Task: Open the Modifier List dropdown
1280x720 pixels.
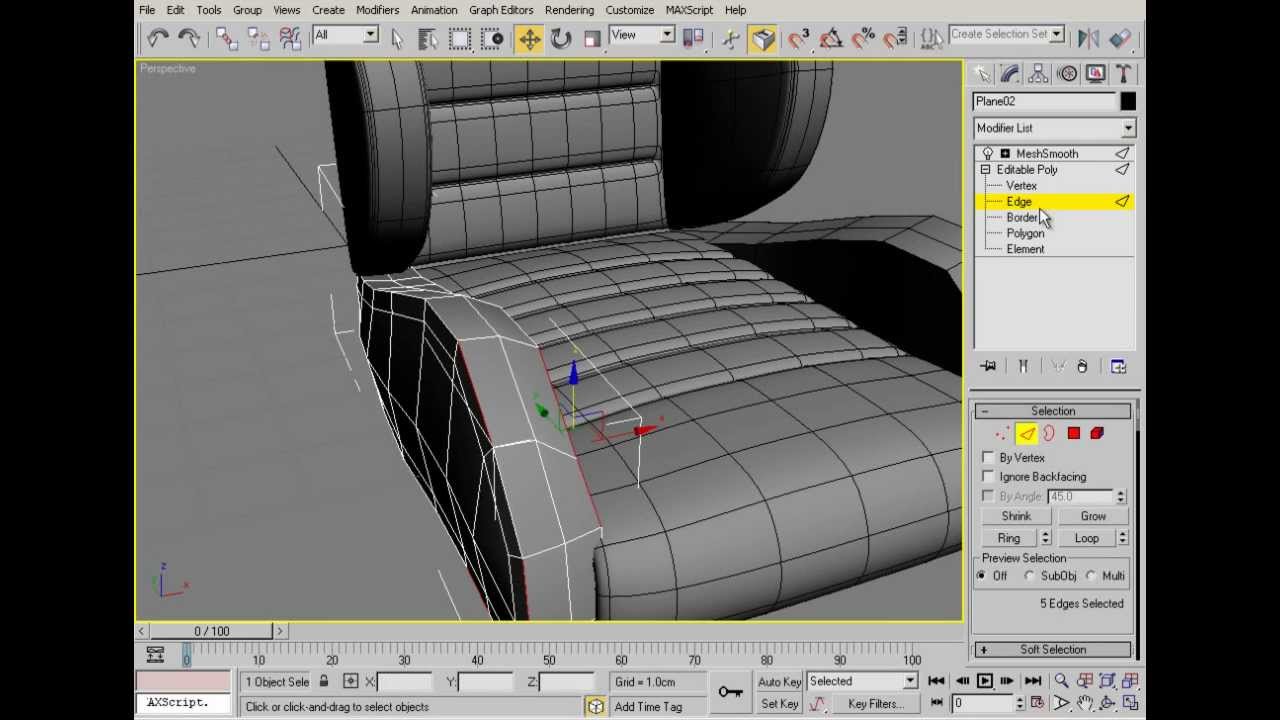Action: click(x=1054, y=128)
